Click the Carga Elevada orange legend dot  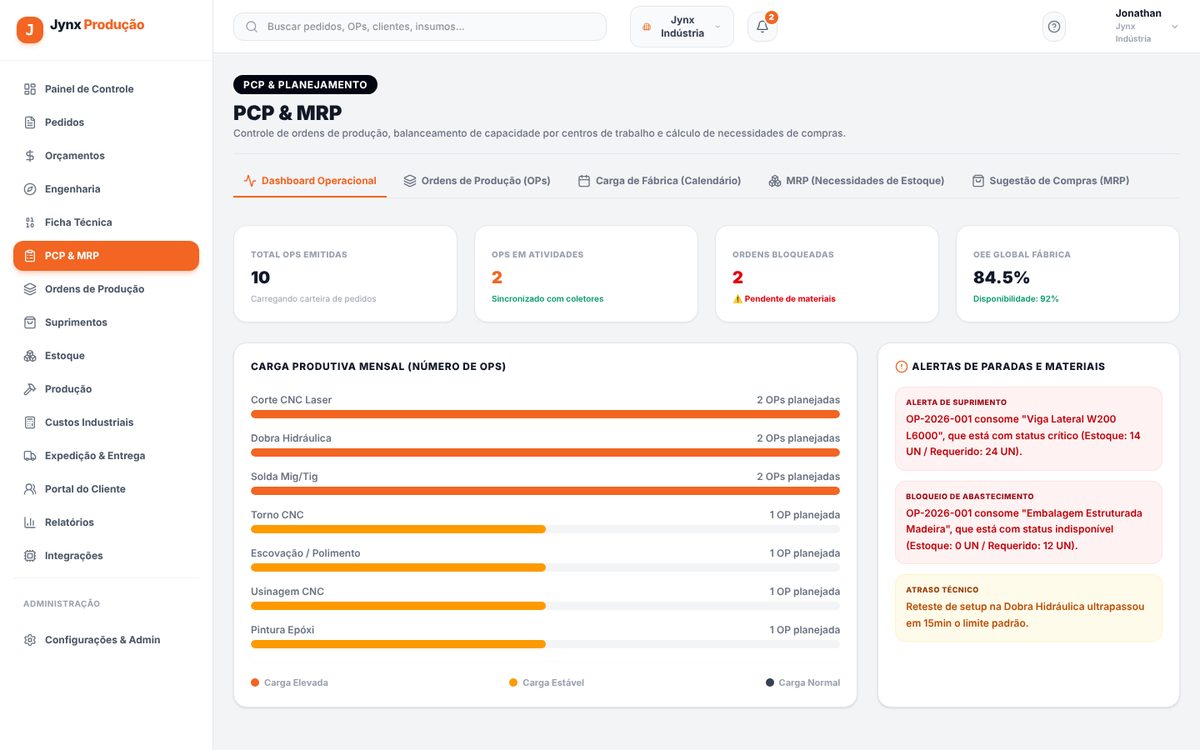[x=255, y=683]
